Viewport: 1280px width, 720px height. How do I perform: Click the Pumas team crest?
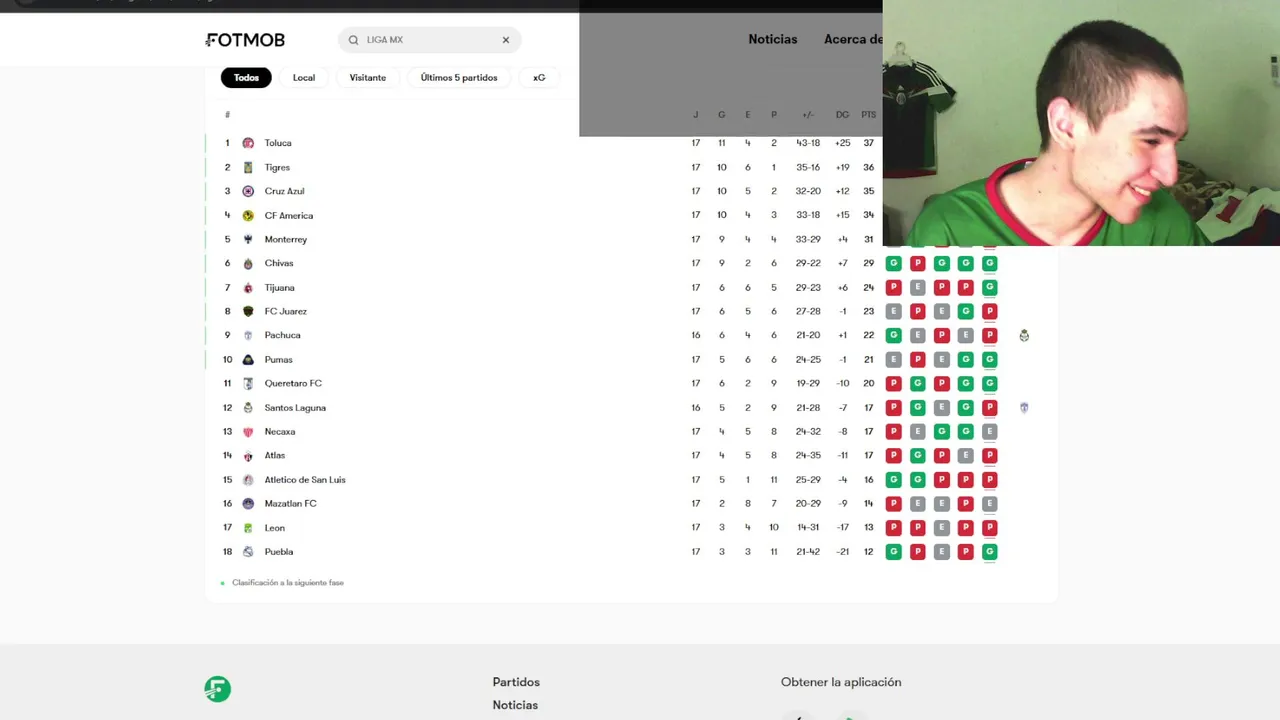tap(248, 359)
